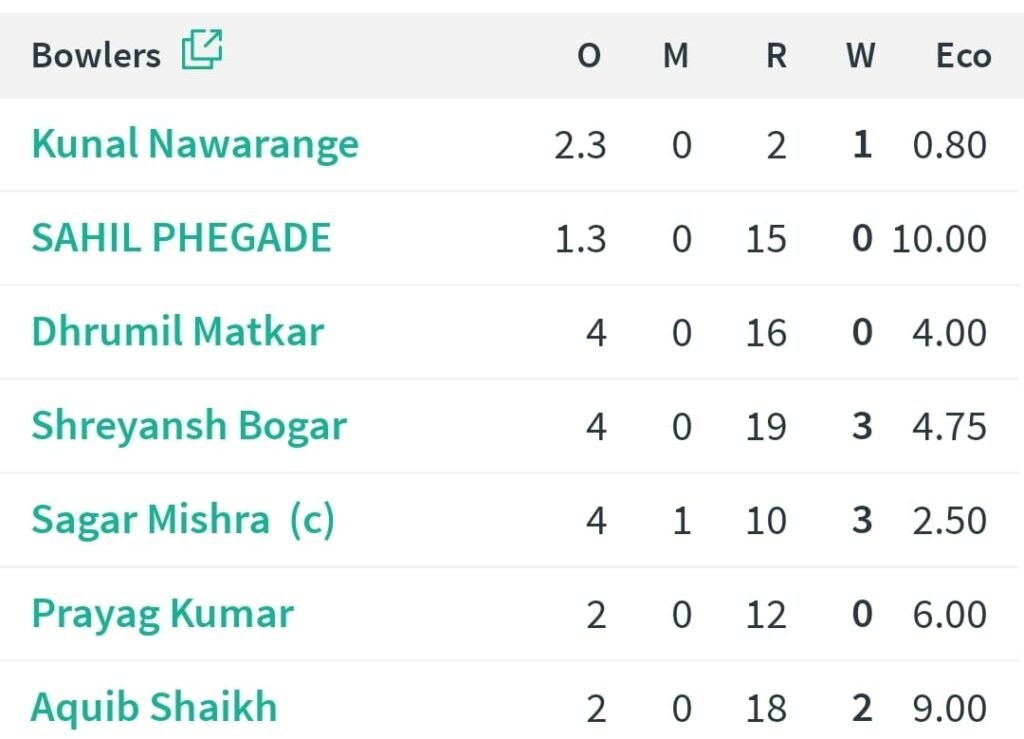Click the O overs column header
The height and width of the screenshot is (739, 1024).
click(589, 56)
